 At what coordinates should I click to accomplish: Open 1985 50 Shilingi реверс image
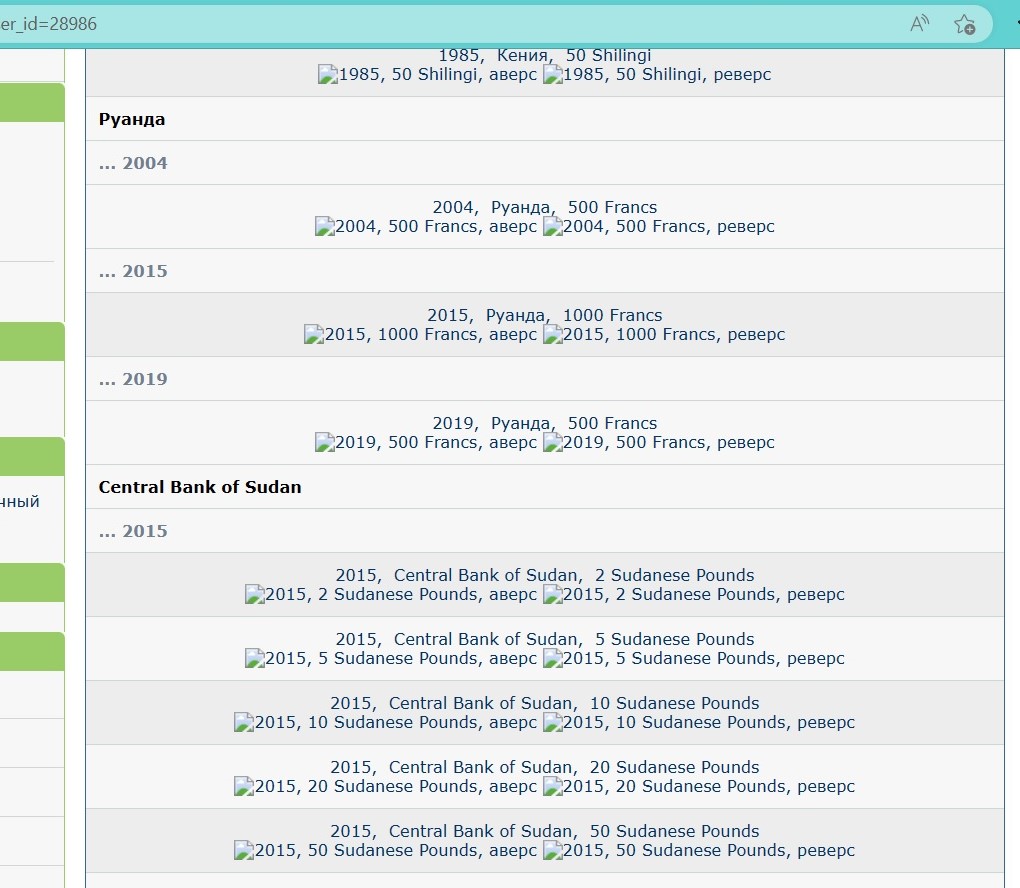[x=657, y=75]
